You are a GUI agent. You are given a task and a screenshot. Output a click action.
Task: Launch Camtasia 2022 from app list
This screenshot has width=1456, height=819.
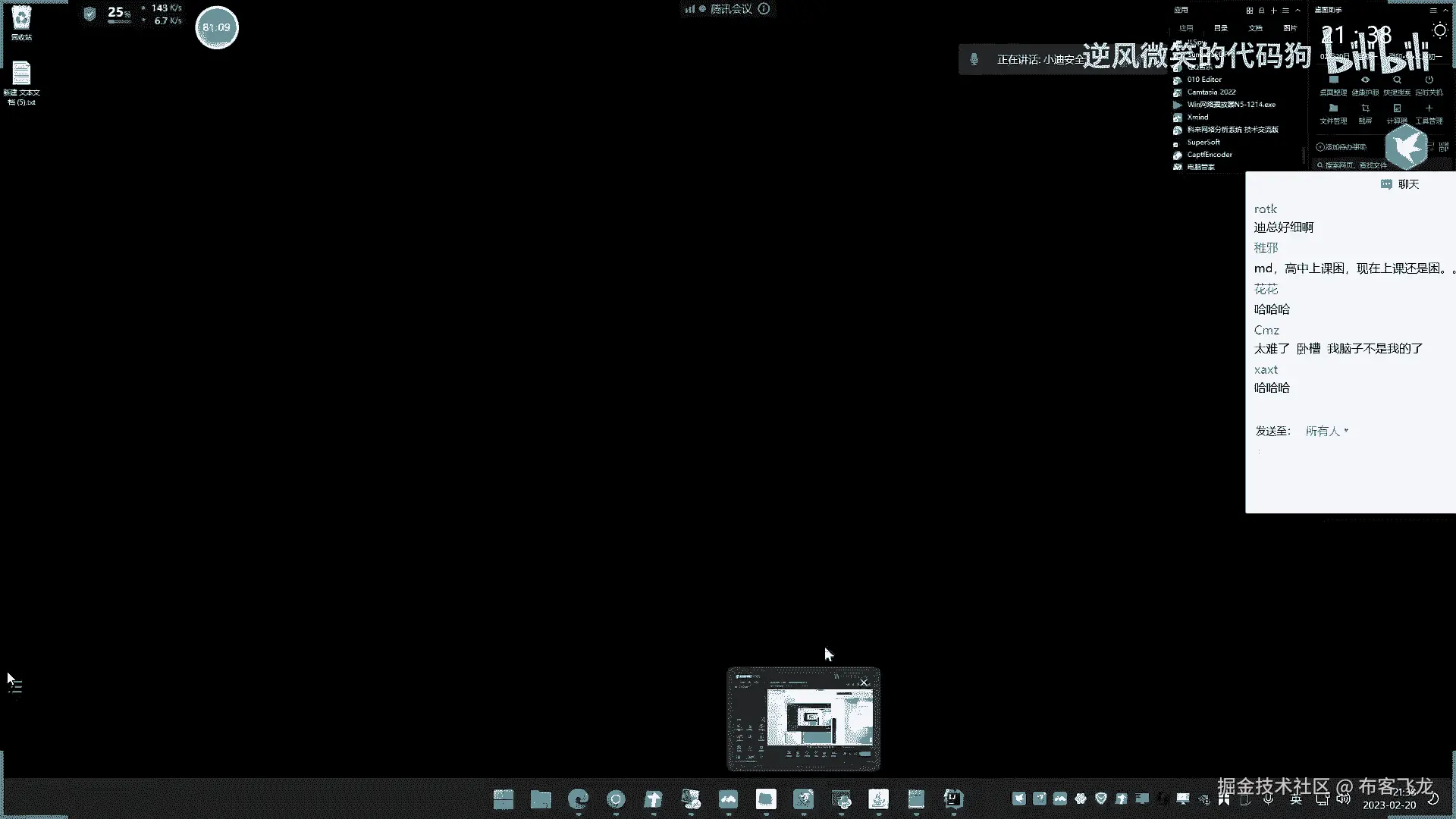(1211, 92)
